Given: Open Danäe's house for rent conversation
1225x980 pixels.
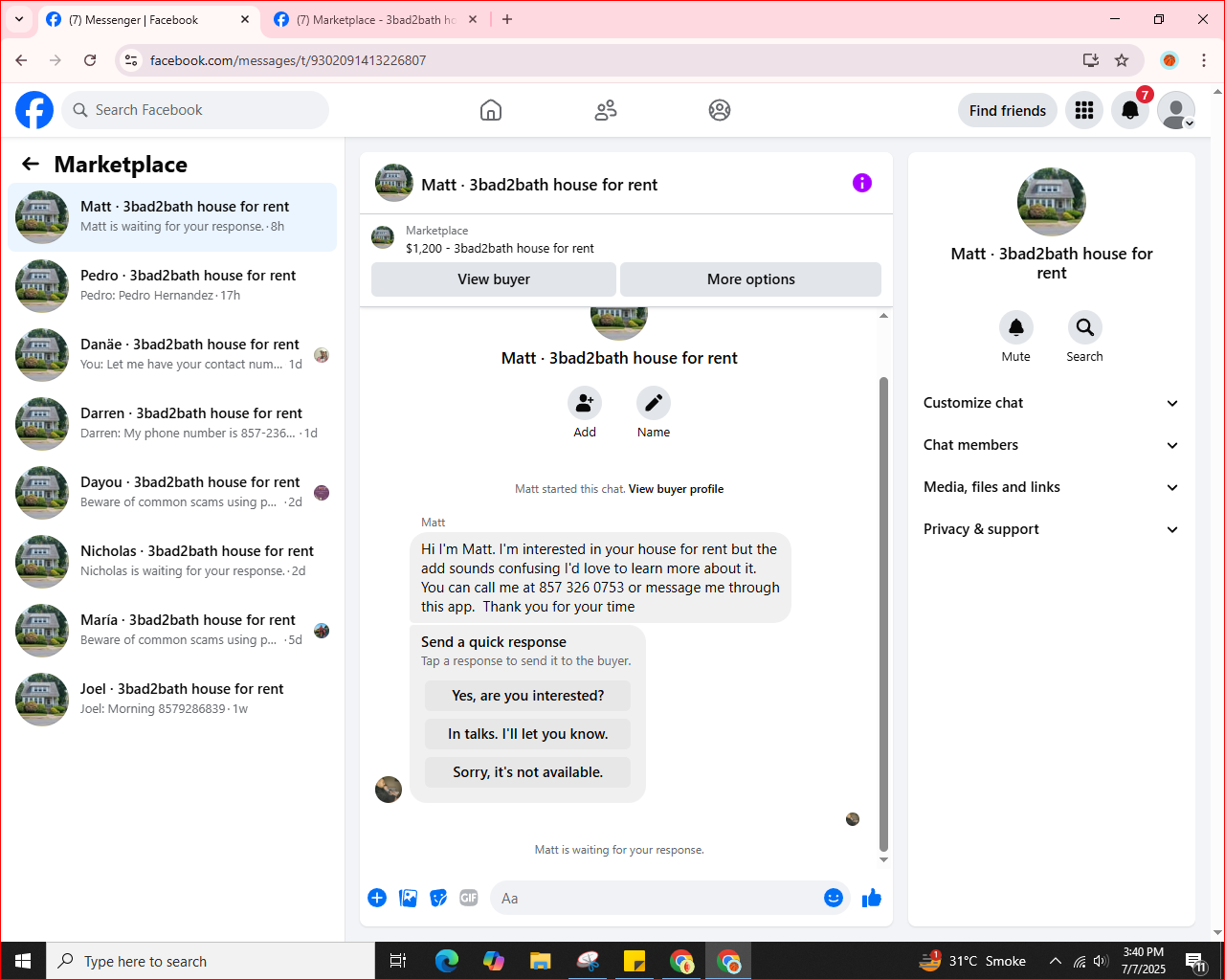Looking at the screenshot, I should point(172,355).
